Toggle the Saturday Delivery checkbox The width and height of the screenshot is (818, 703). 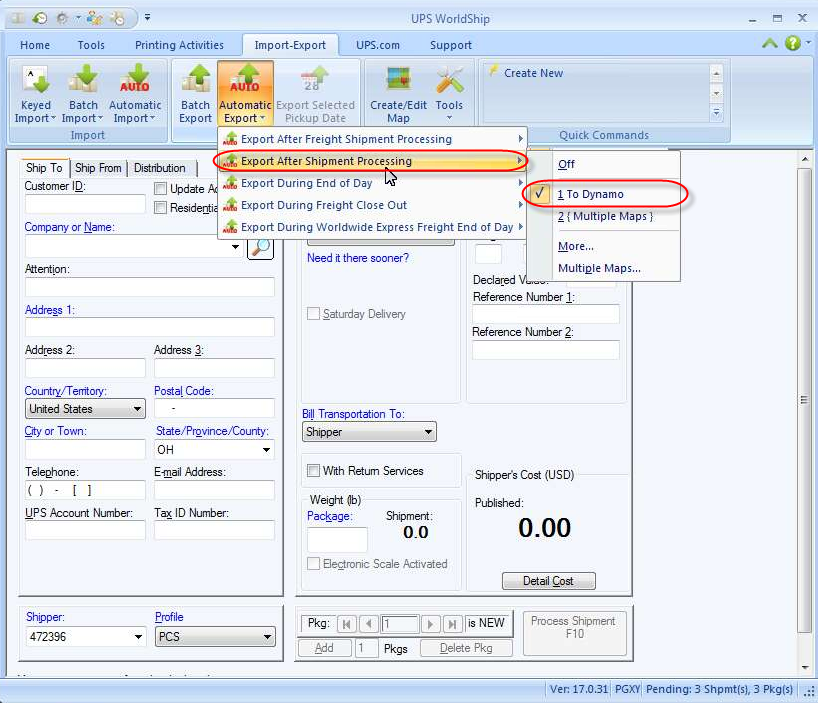point(313,313)
